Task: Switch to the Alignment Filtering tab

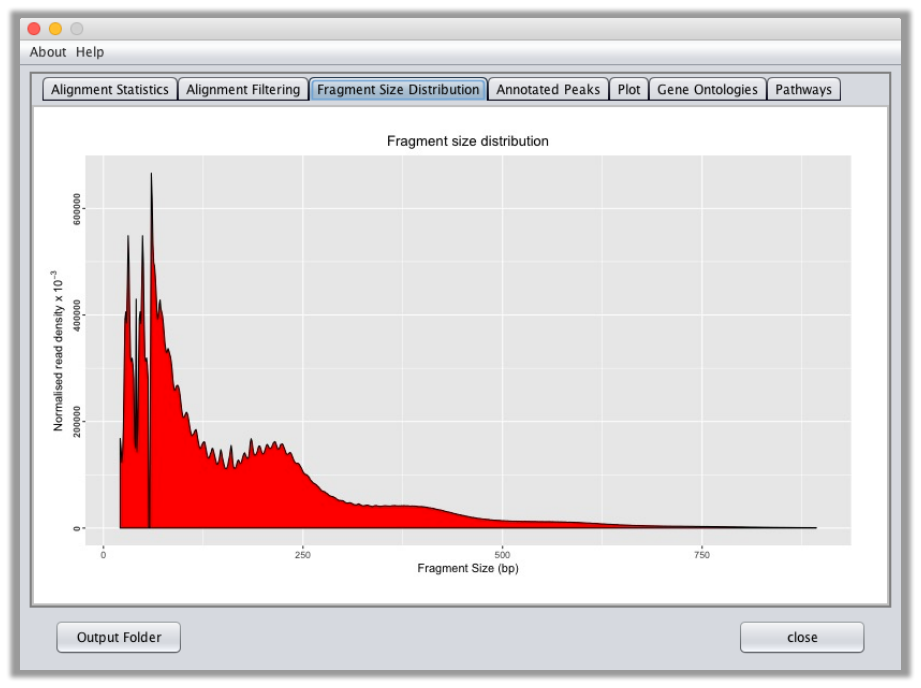Action: 243,89
